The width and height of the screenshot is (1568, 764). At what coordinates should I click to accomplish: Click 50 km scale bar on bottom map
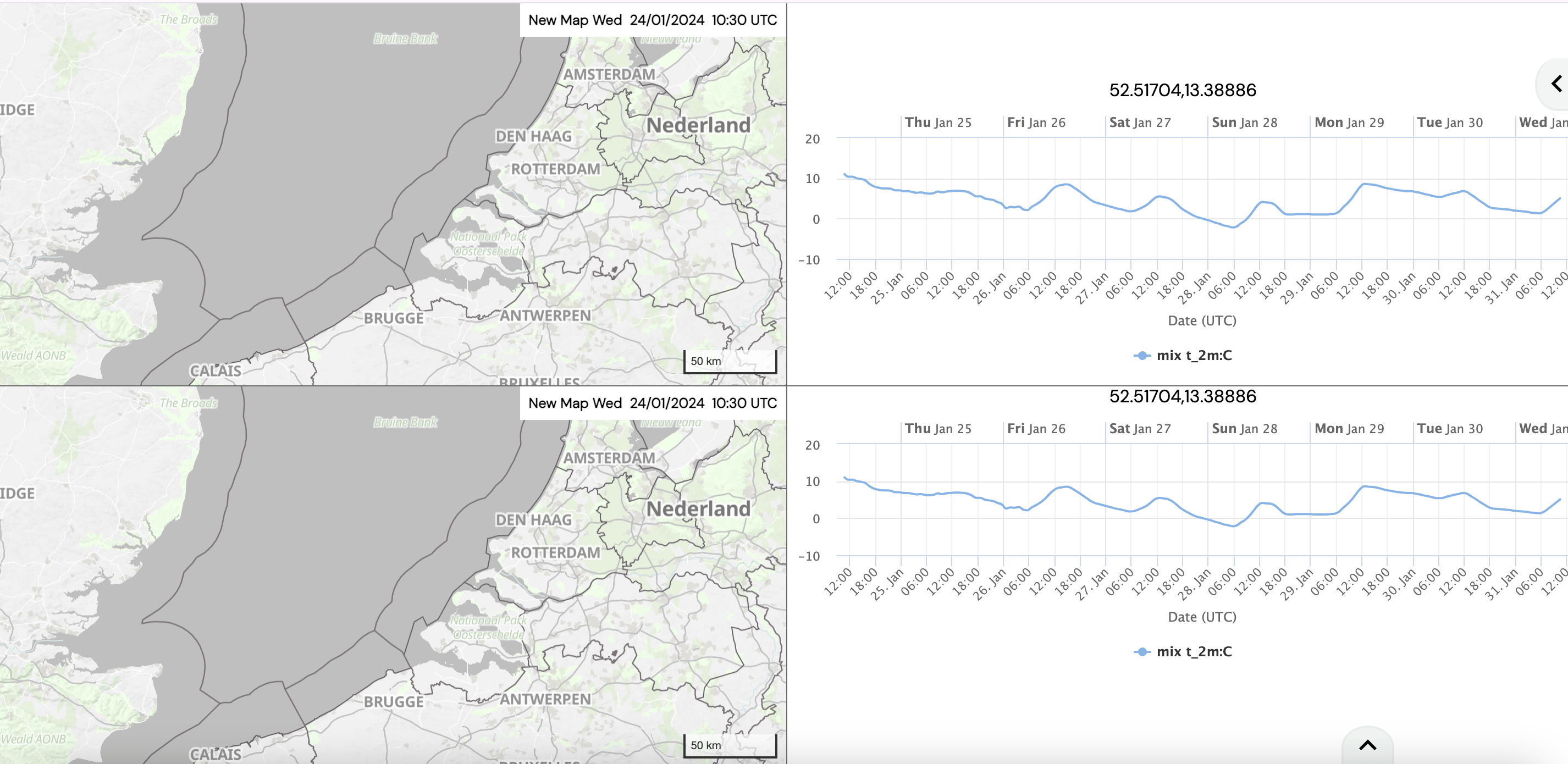pyautogui.click(x=730, y=745)
